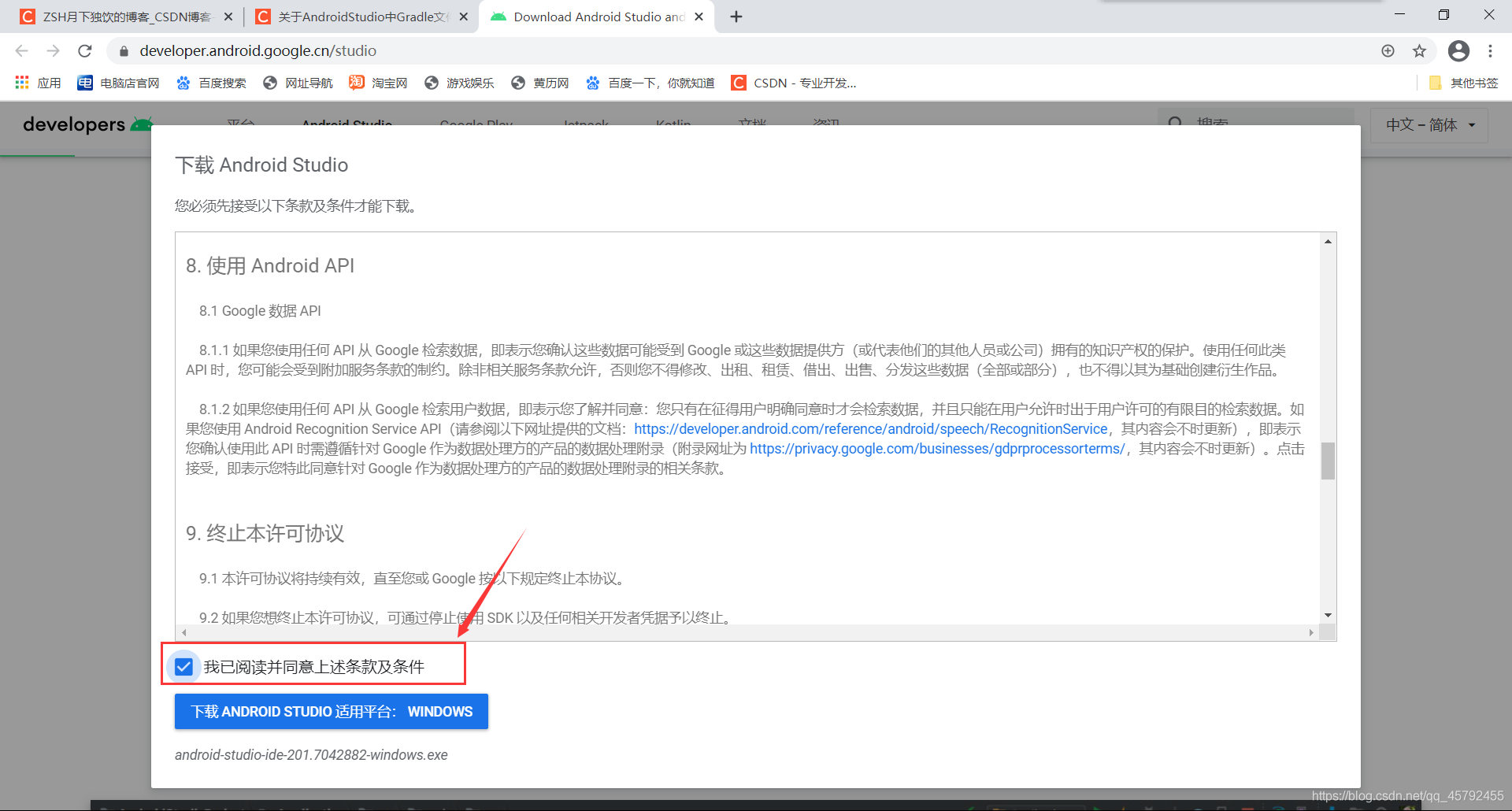Image resolution: width=1512 pixels, height=811 pixels.
Task: Click the heading 9. 终止本许可协议
Action: pos(265,534)
